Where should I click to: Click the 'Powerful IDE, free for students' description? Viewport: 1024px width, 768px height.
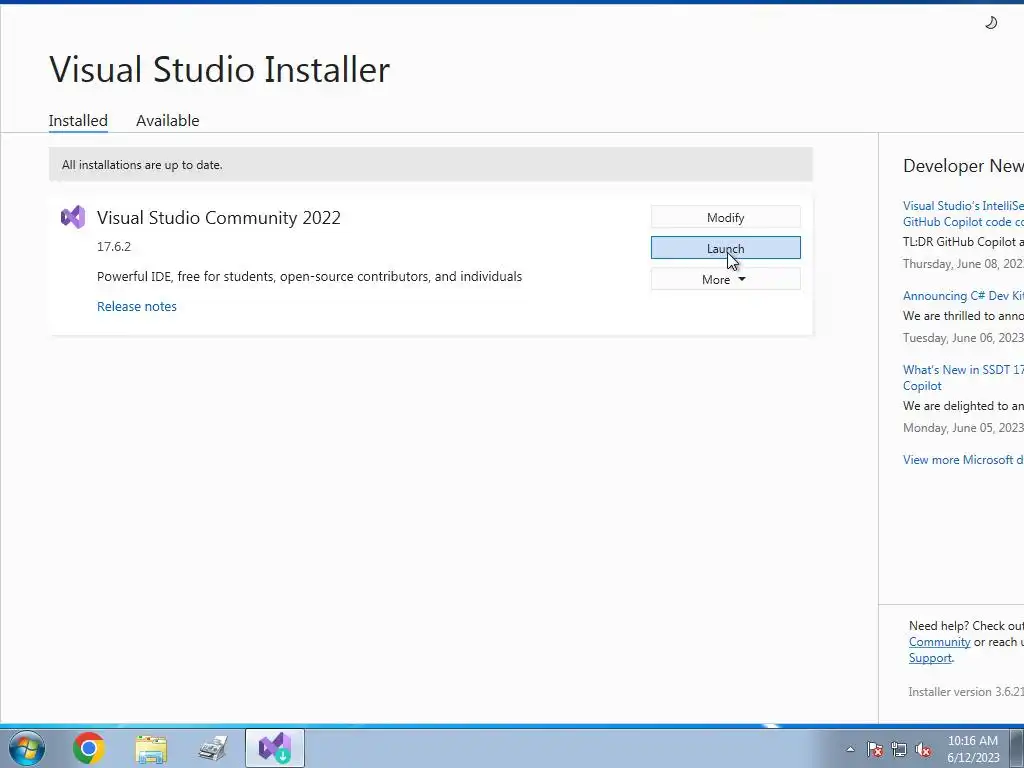tap(310, 276)
